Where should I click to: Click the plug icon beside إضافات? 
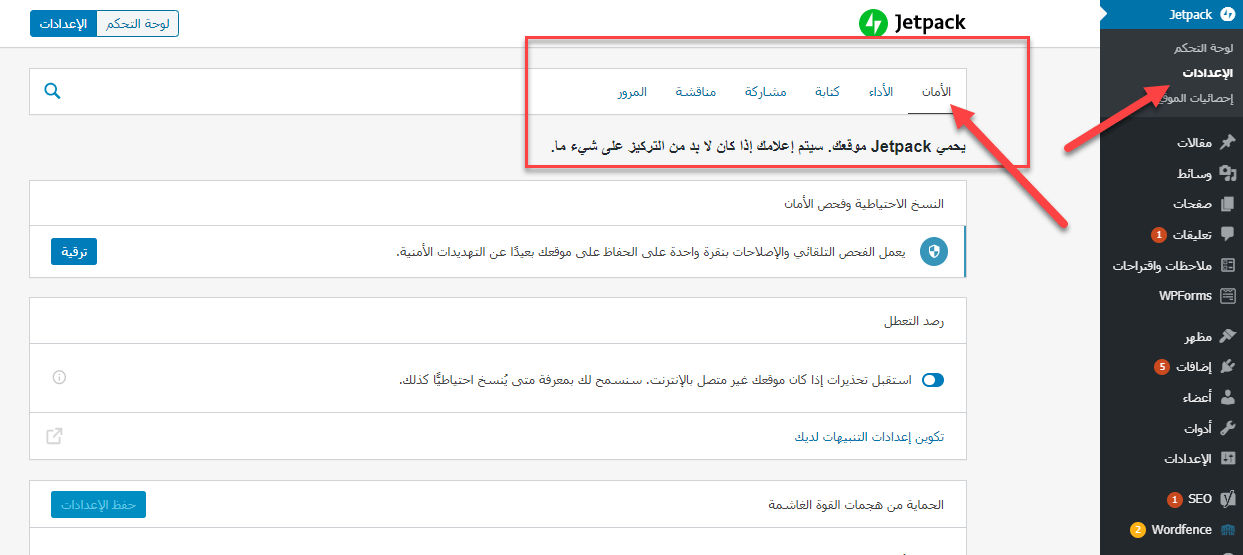tap(1227, 367)
